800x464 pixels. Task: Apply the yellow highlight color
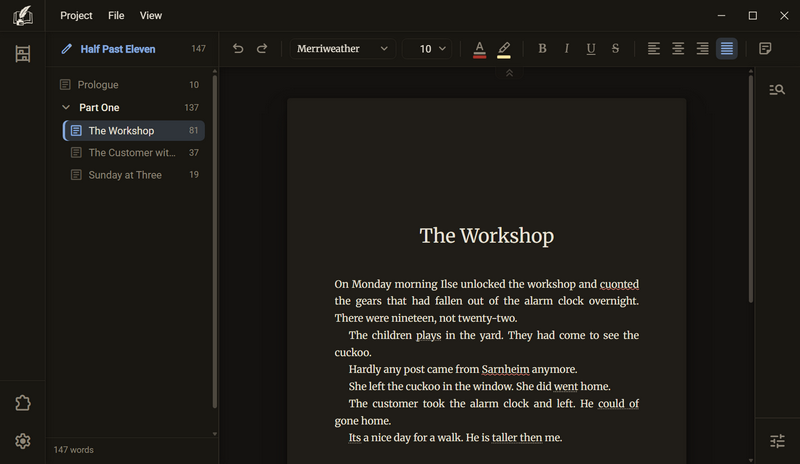tap(504, 50)
